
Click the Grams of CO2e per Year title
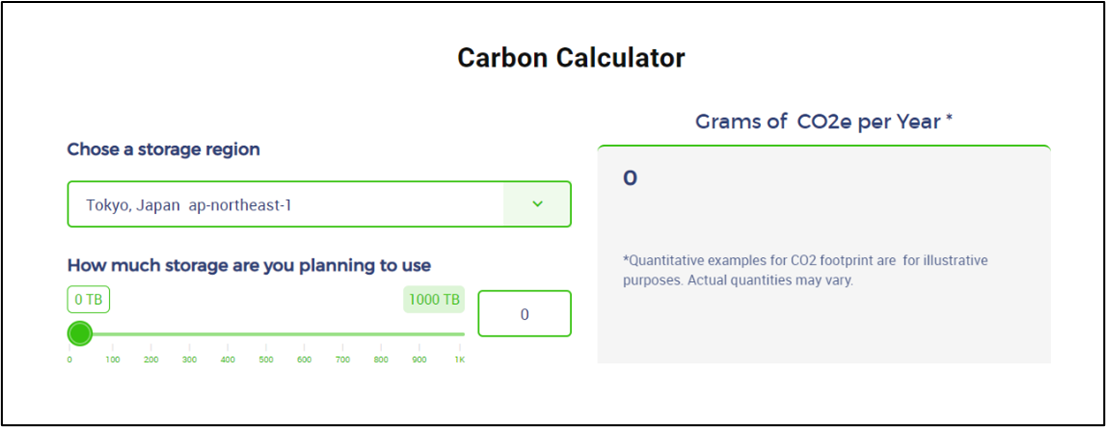824,122
